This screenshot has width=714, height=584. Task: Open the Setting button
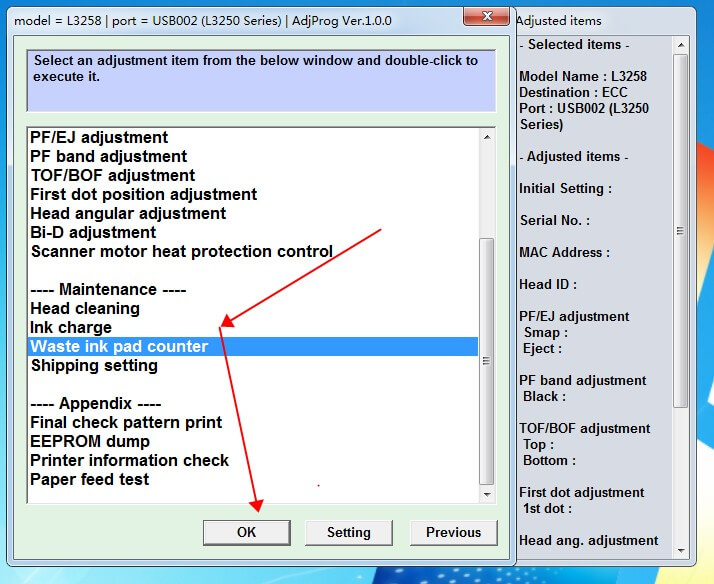(x=348, y=532)
